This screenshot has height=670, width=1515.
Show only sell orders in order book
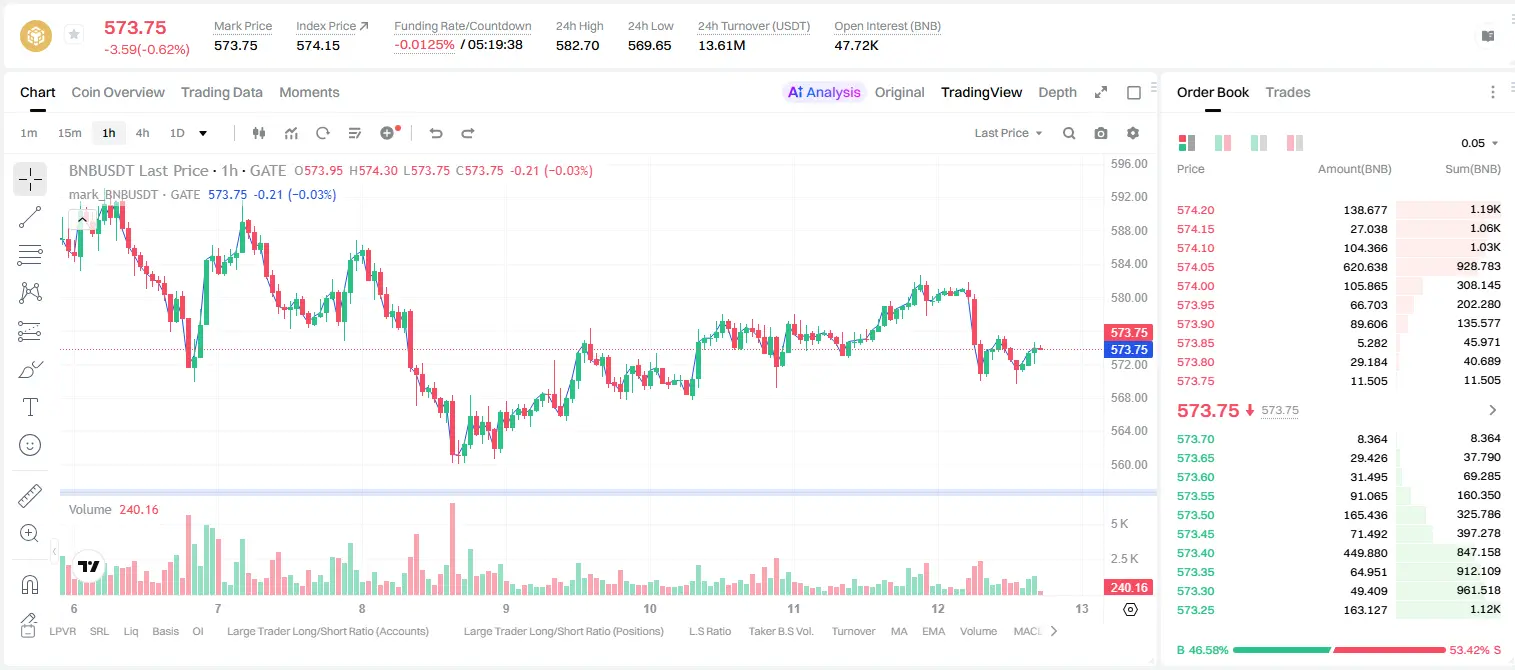coord(1295,143)
